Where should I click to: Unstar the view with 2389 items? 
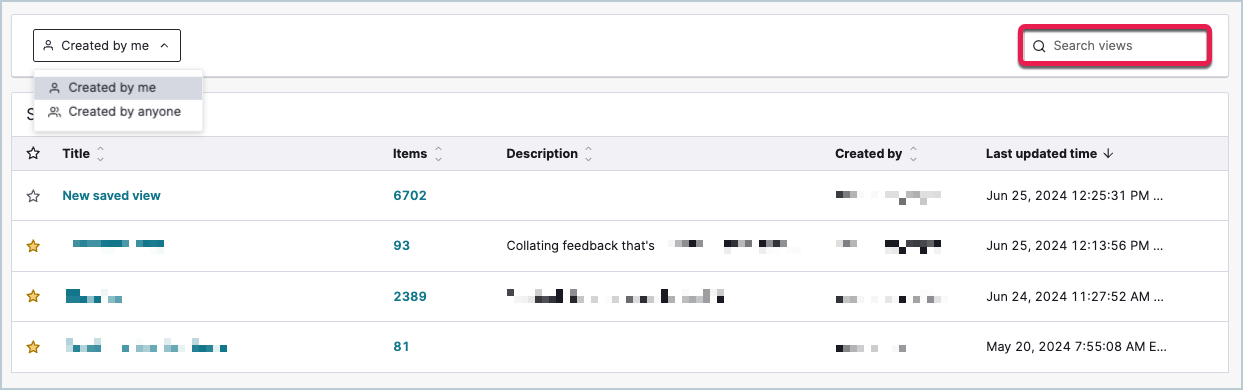(33, 297)
